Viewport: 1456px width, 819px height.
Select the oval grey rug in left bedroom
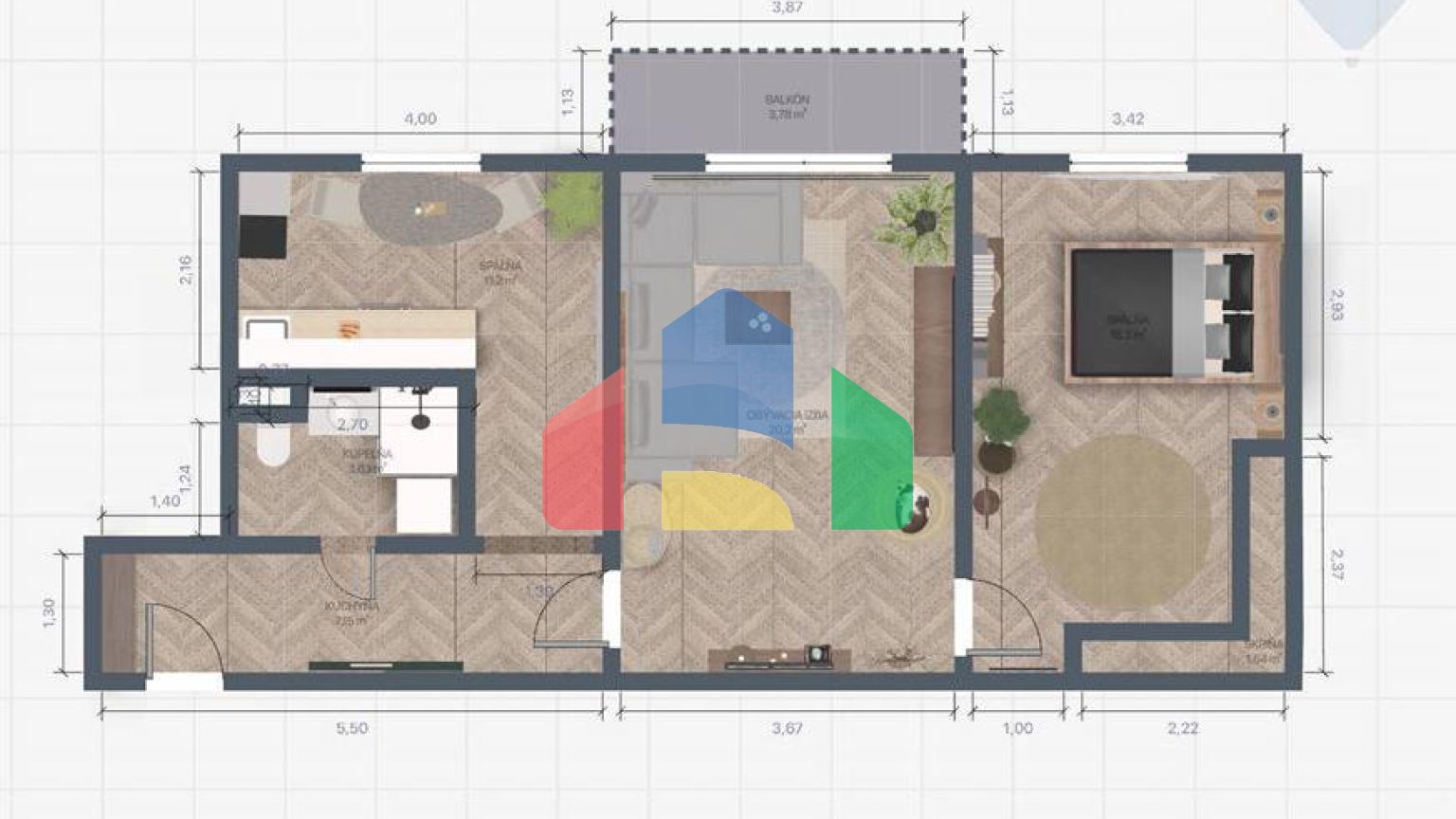[429, 209]
